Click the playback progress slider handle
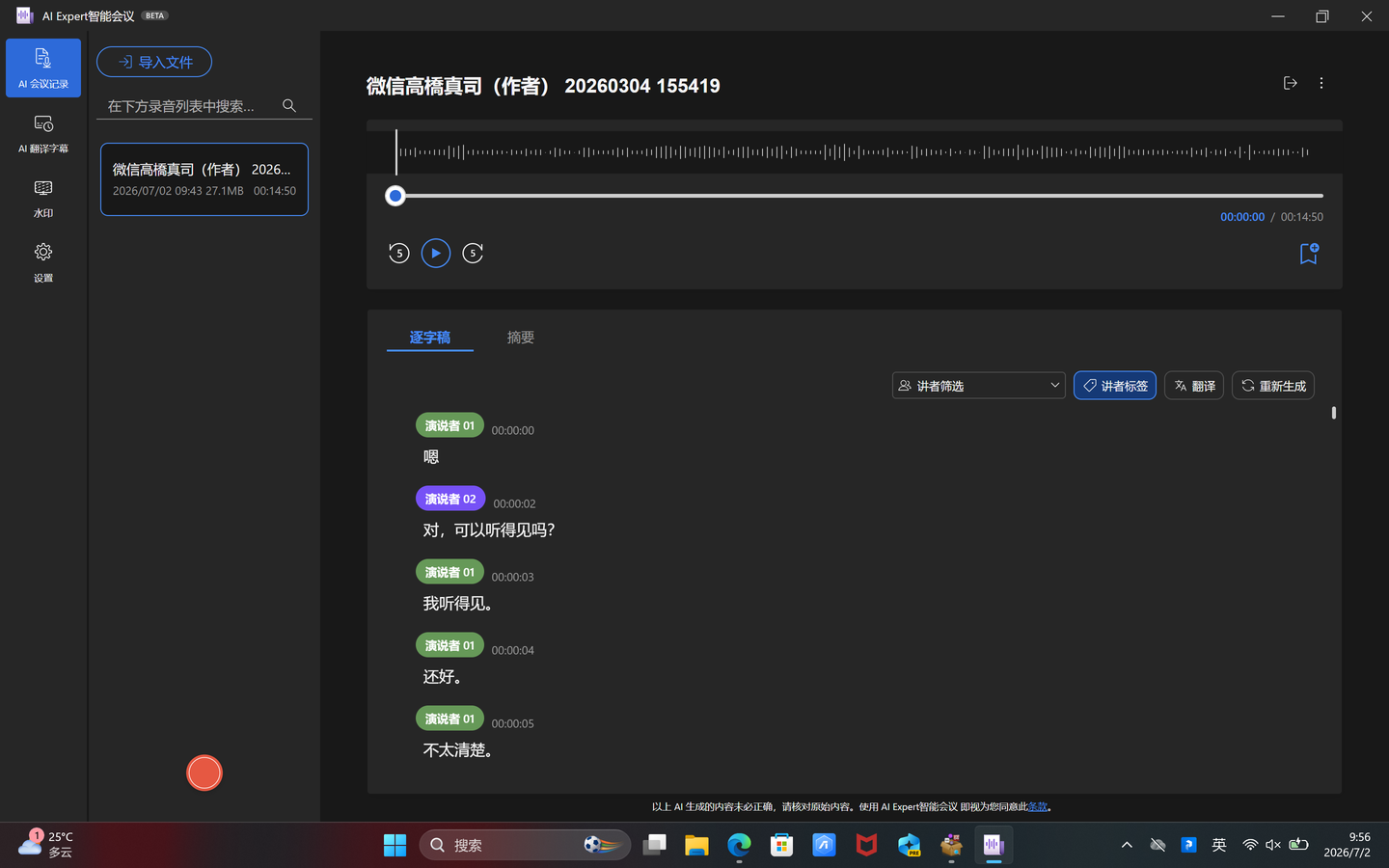The image size is (1389, 868). 395,196
